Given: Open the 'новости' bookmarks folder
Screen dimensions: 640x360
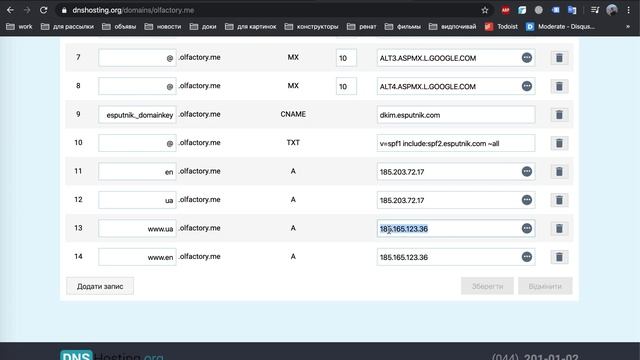Looking at the screenshot, I should [x=162, y=27].
